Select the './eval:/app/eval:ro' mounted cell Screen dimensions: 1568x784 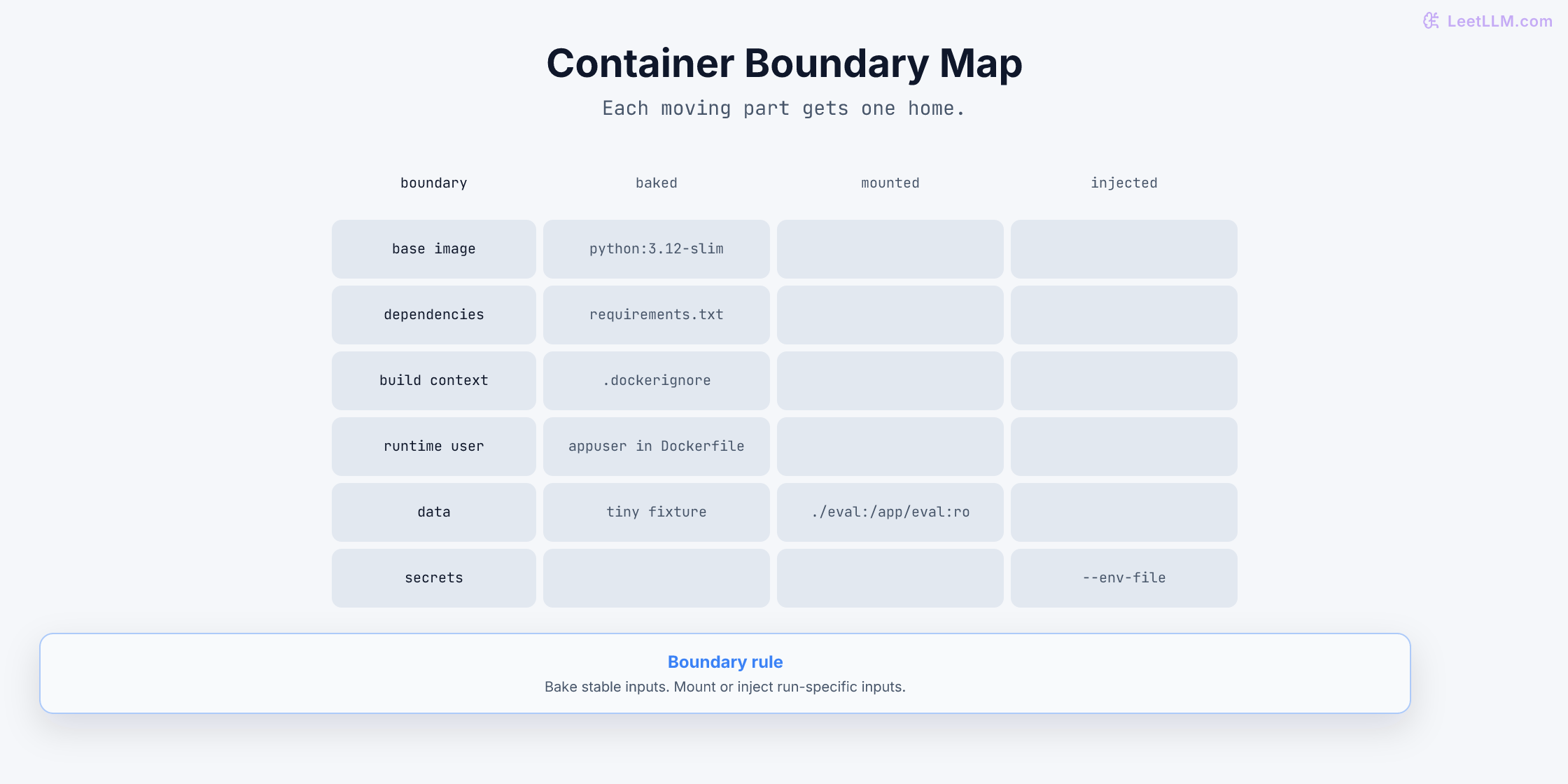click(x=890, y=512)
